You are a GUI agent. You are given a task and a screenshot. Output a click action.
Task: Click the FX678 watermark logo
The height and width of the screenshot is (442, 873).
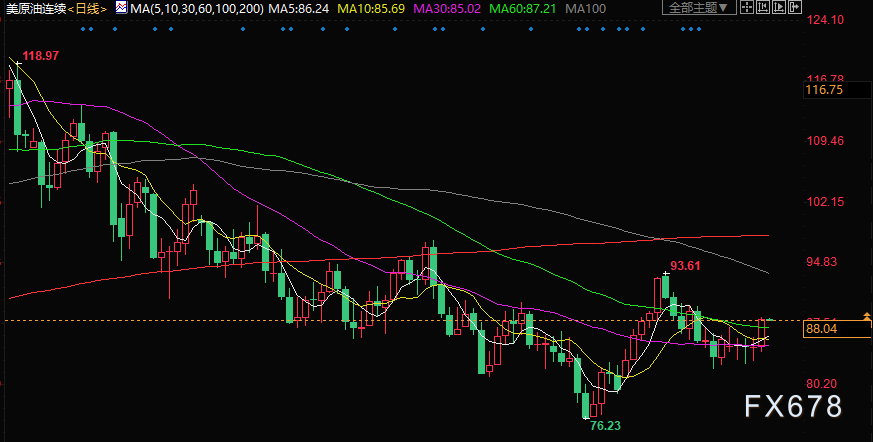coord(793,406)
